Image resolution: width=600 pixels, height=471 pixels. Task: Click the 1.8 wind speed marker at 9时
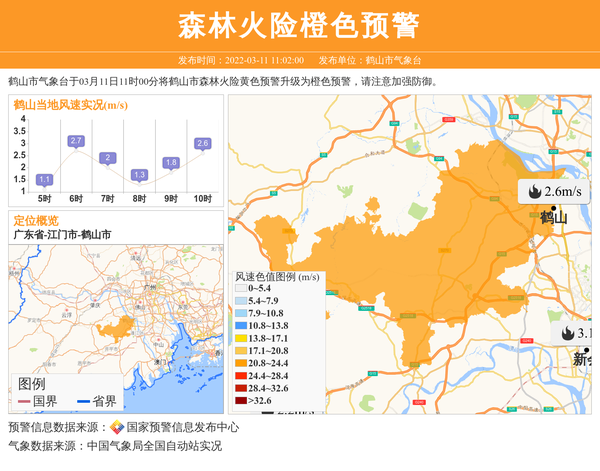tap(171, 162)
